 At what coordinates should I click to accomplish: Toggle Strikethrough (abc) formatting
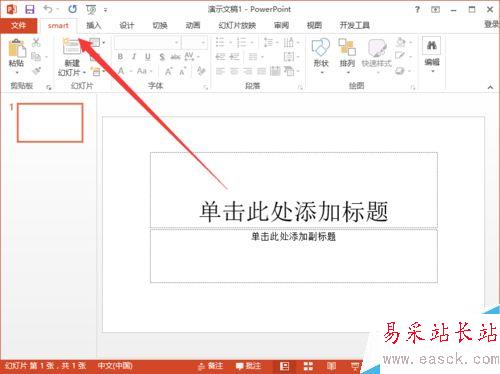(175, 57)
